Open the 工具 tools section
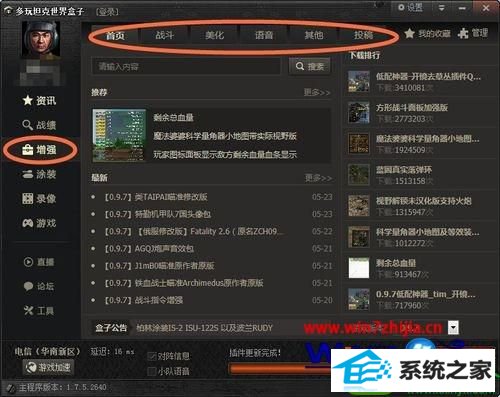The image size is (500, 397). click(x=39, y=311)
